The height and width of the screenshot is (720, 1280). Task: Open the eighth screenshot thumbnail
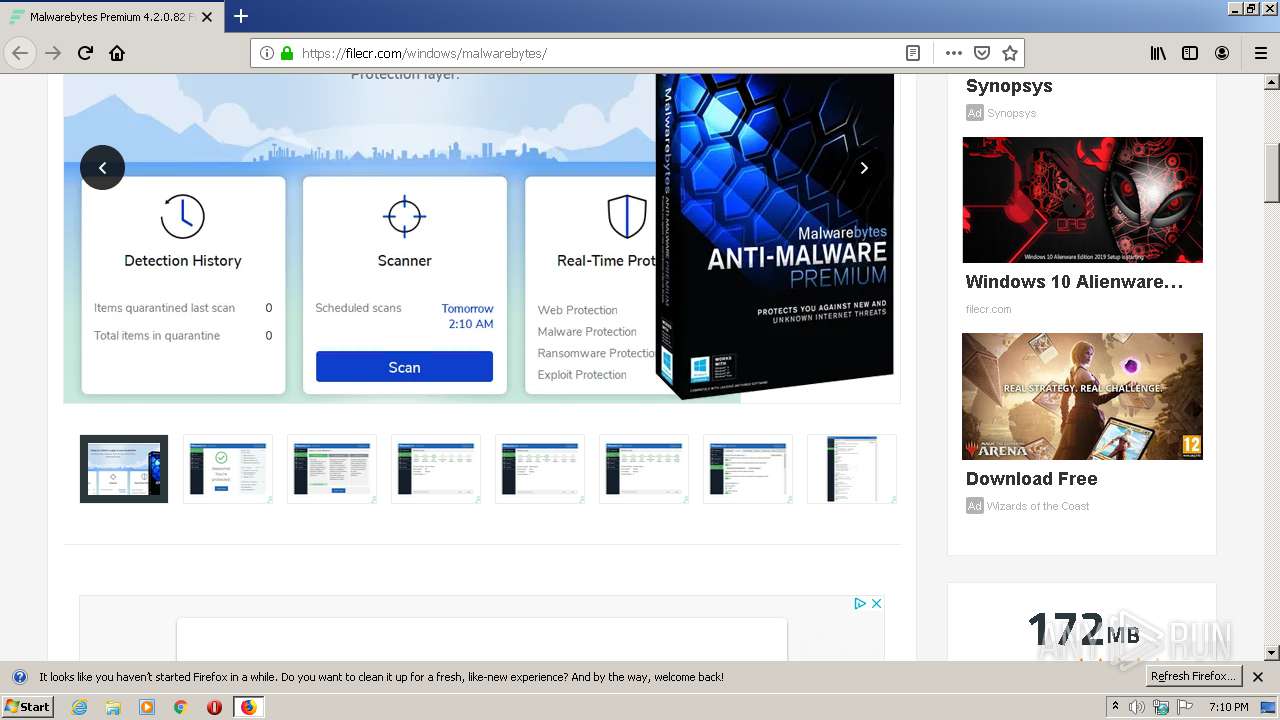point(852,469)
